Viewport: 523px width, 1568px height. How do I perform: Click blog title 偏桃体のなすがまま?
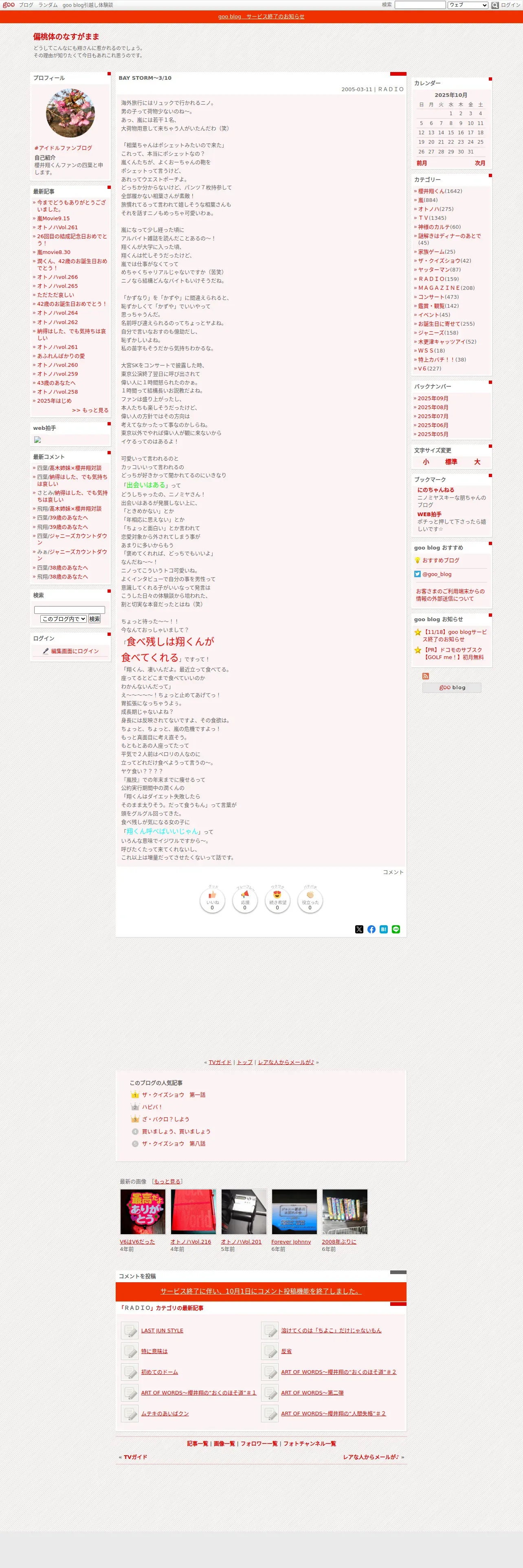(x=66, y=37)
